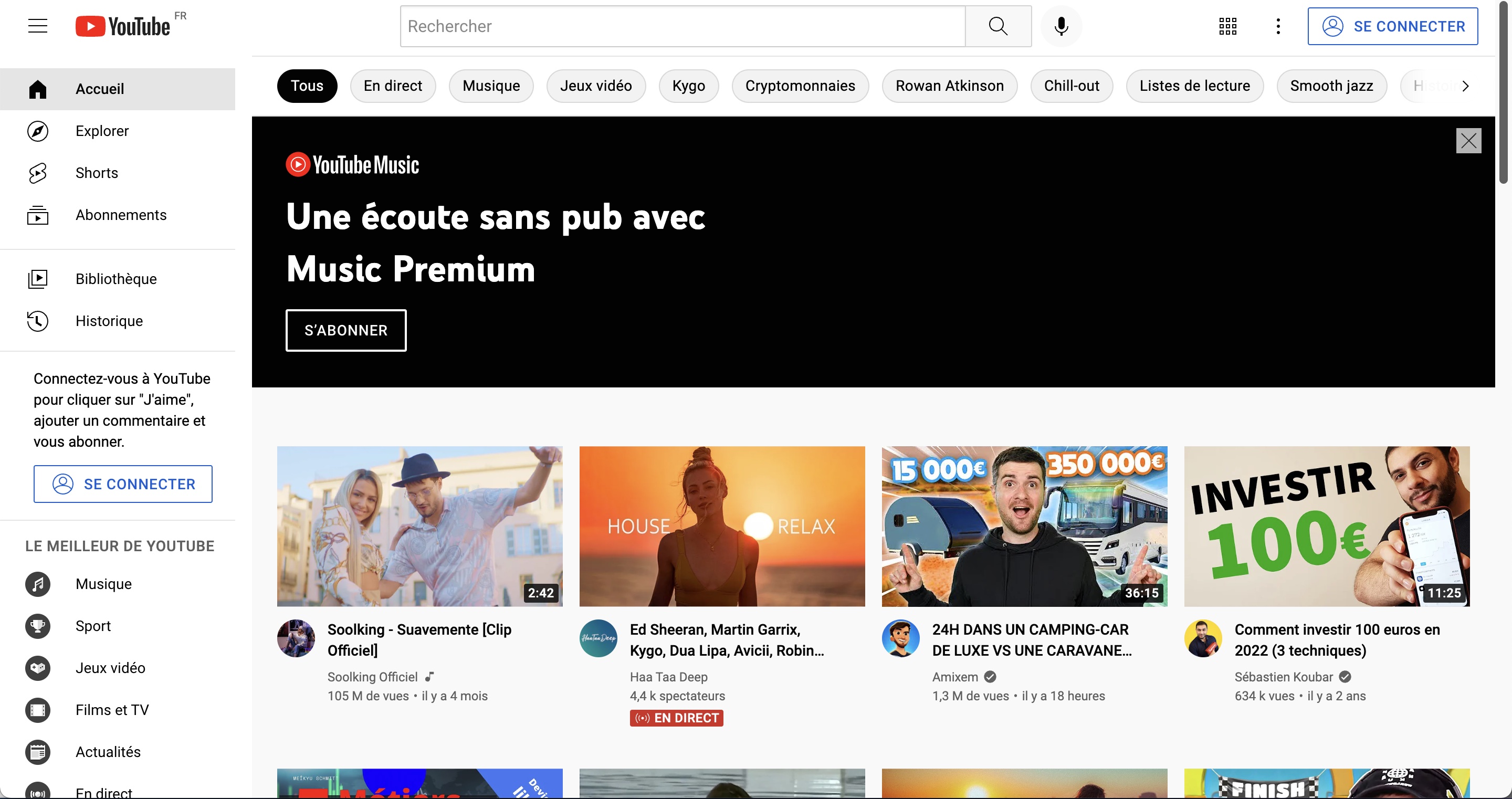1512x799 pixels.
Task: Click YouTube Music logo in banner
Action: point(352,165)
